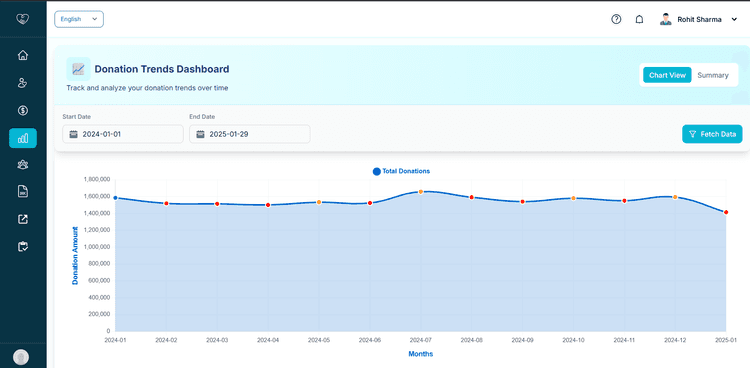Expand the Rohit Sharma user menu chevron

click(x=735, y=20)
